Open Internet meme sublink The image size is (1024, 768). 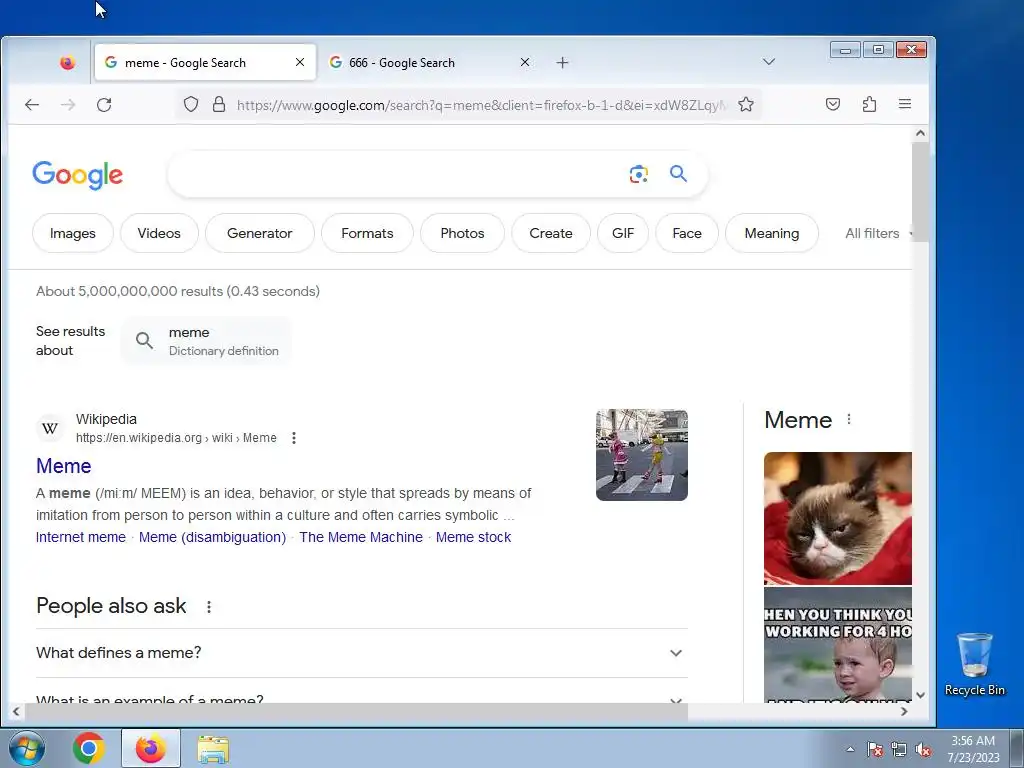[x=81, y=537]
